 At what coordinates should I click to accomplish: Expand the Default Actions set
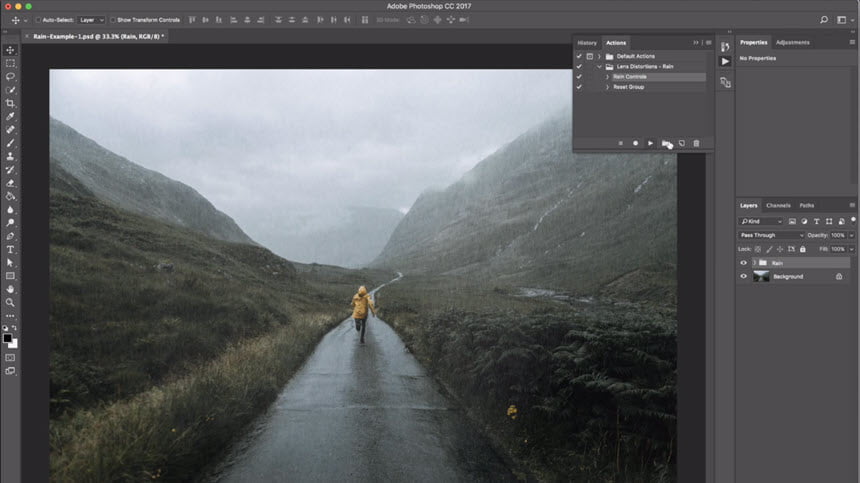click(599, 56)
